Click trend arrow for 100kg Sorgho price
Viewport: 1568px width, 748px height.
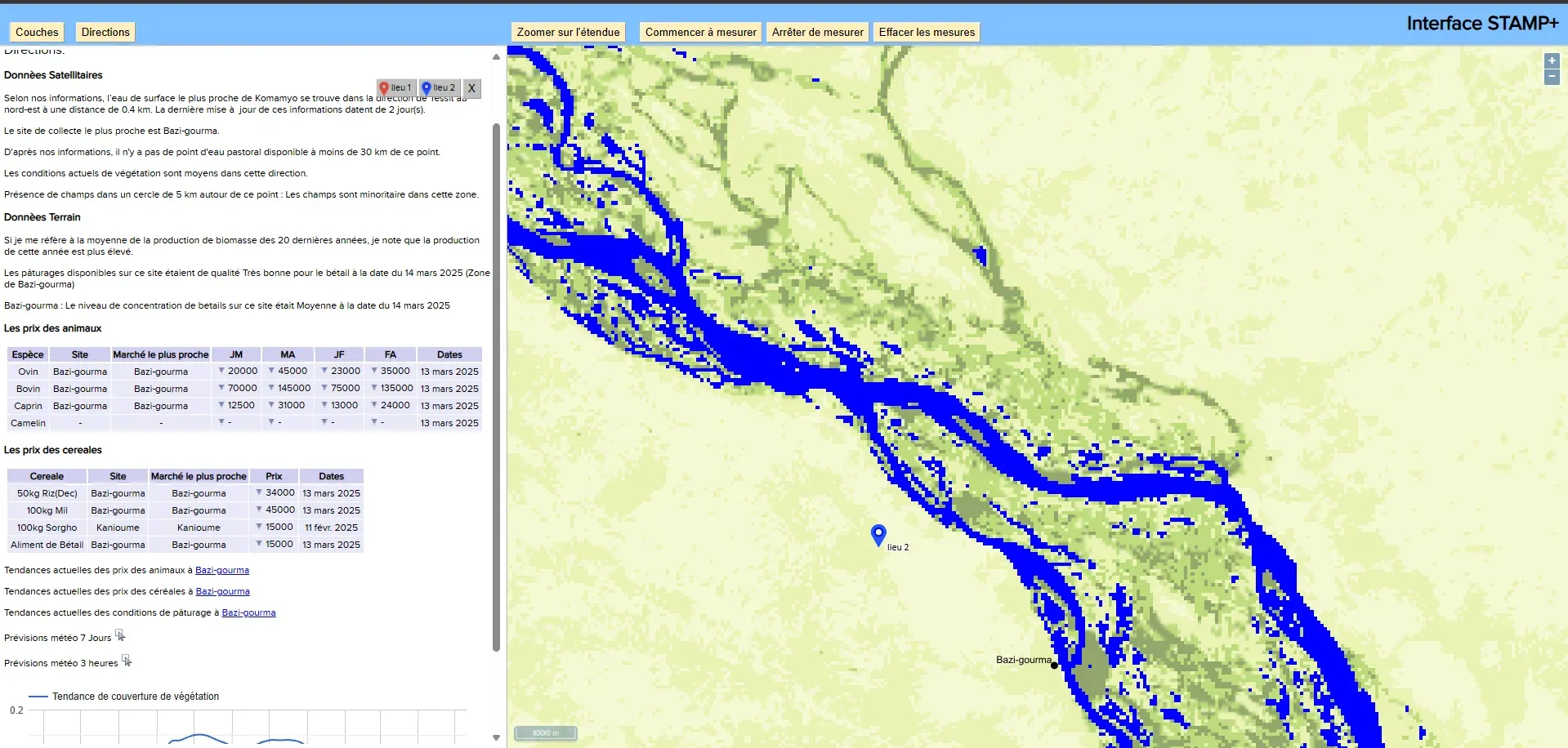coord(259,527)
